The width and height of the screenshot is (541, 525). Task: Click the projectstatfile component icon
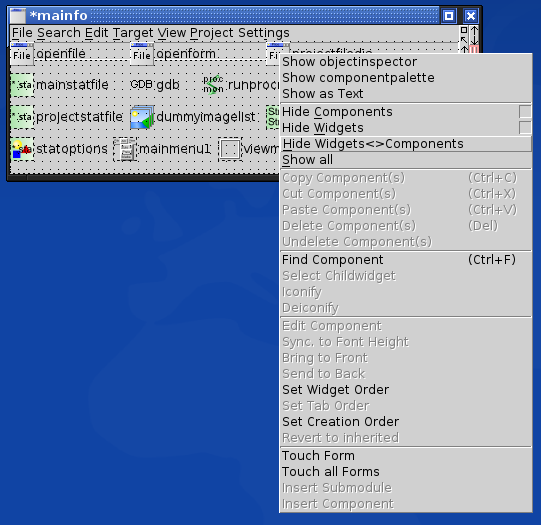(x=22, y=117)
